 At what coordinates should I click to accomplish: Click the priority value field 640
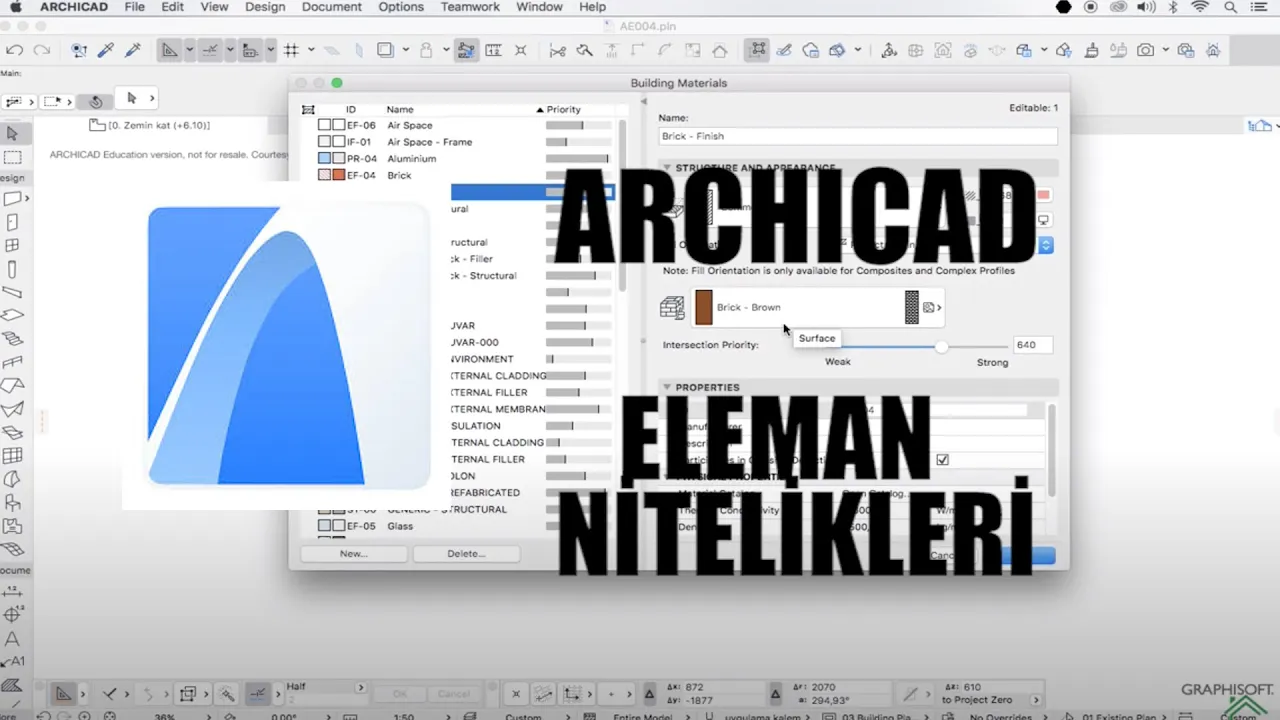(1032, 345)
